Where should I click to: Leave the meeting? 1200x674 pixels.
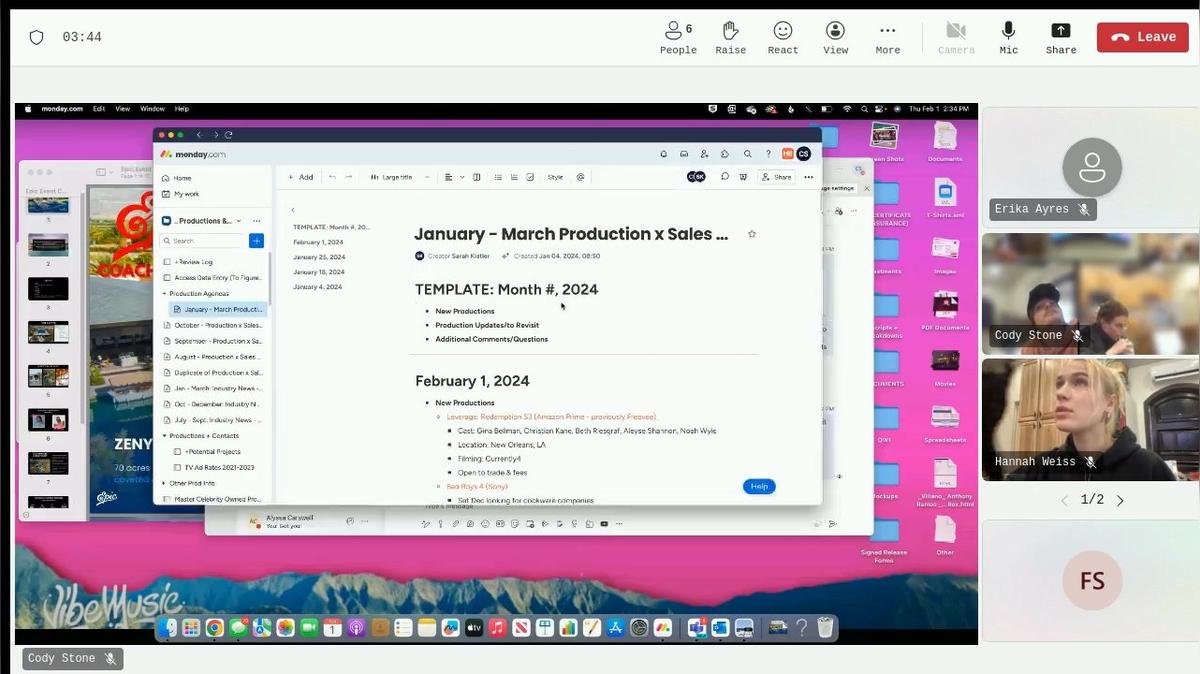click(x=1145, y=37)
